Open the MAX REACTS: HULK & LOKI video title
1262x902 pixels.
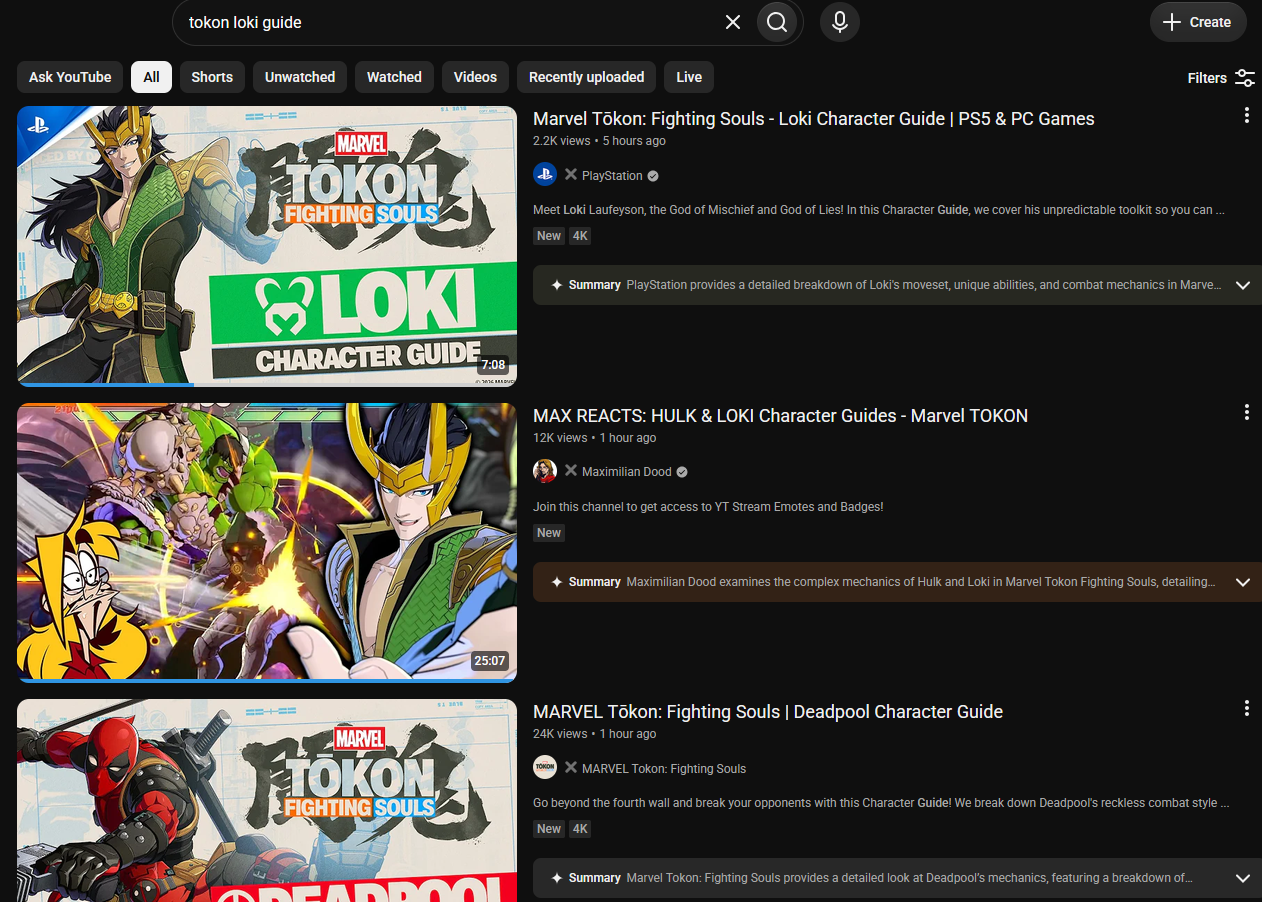[780, 416]
